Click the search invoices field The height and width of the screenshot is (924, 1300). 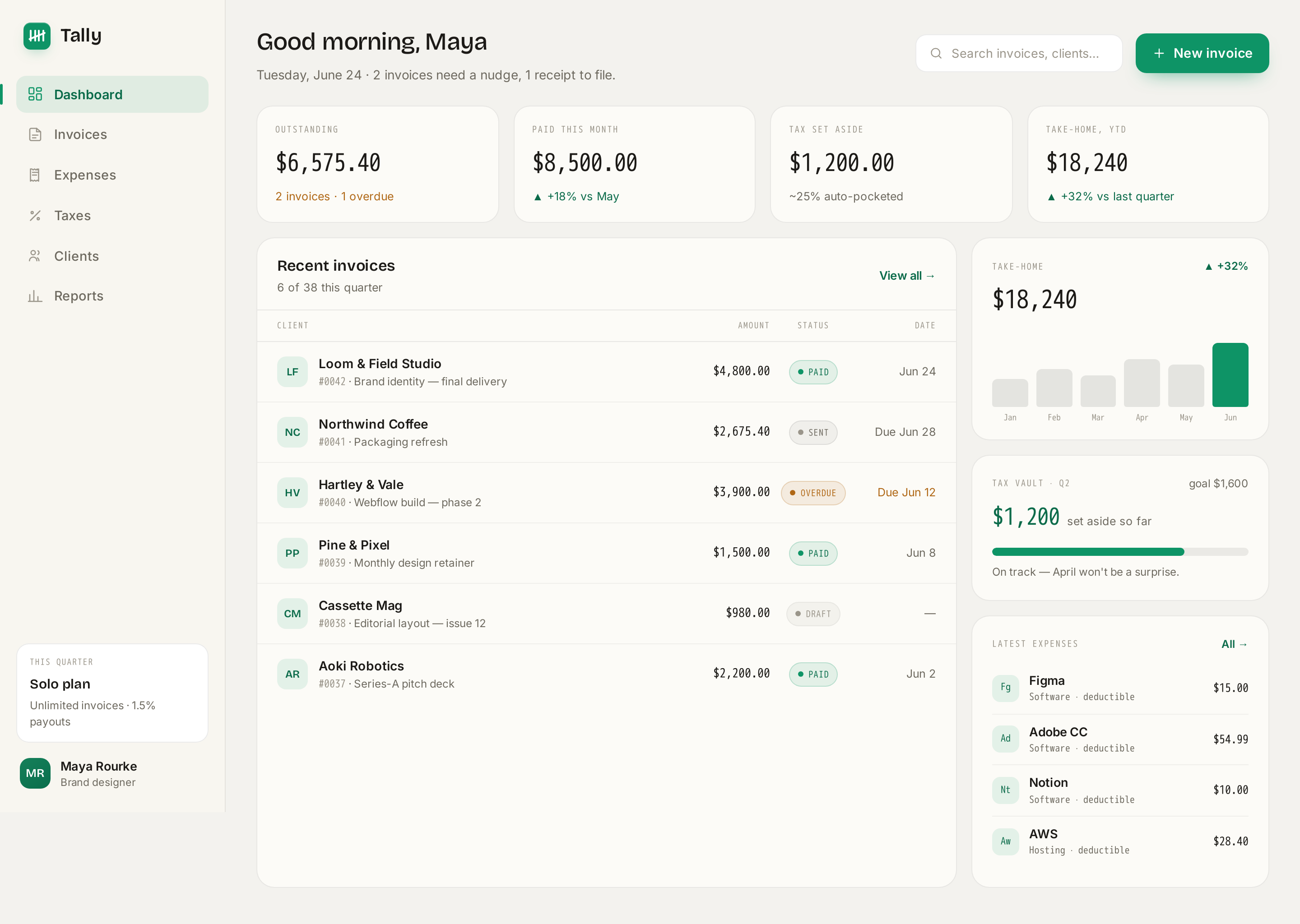[x=1019, y=54]
